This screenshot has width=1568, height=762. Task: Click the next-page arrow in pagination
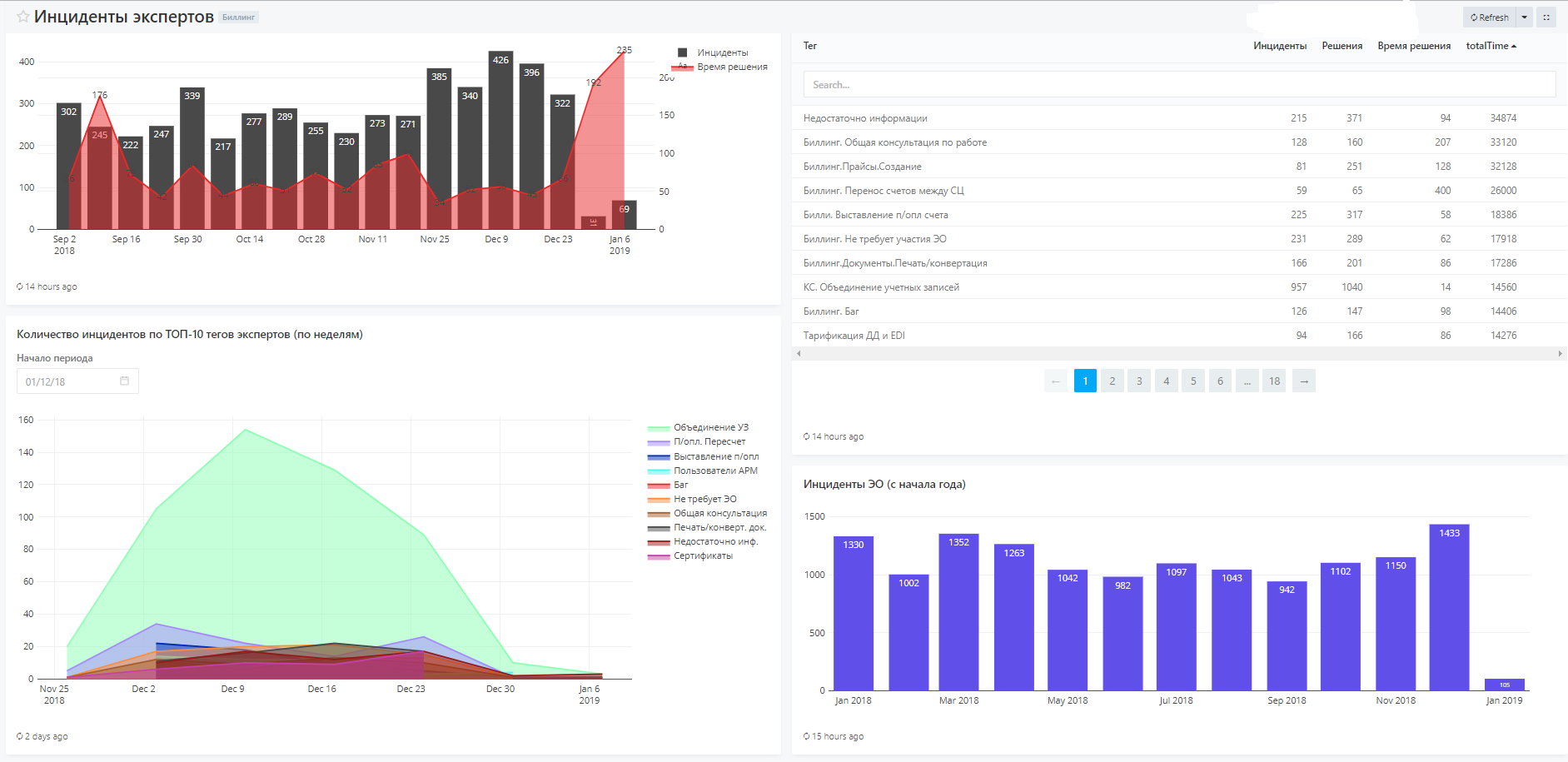pyautogui.click(x=1304, y=381)
